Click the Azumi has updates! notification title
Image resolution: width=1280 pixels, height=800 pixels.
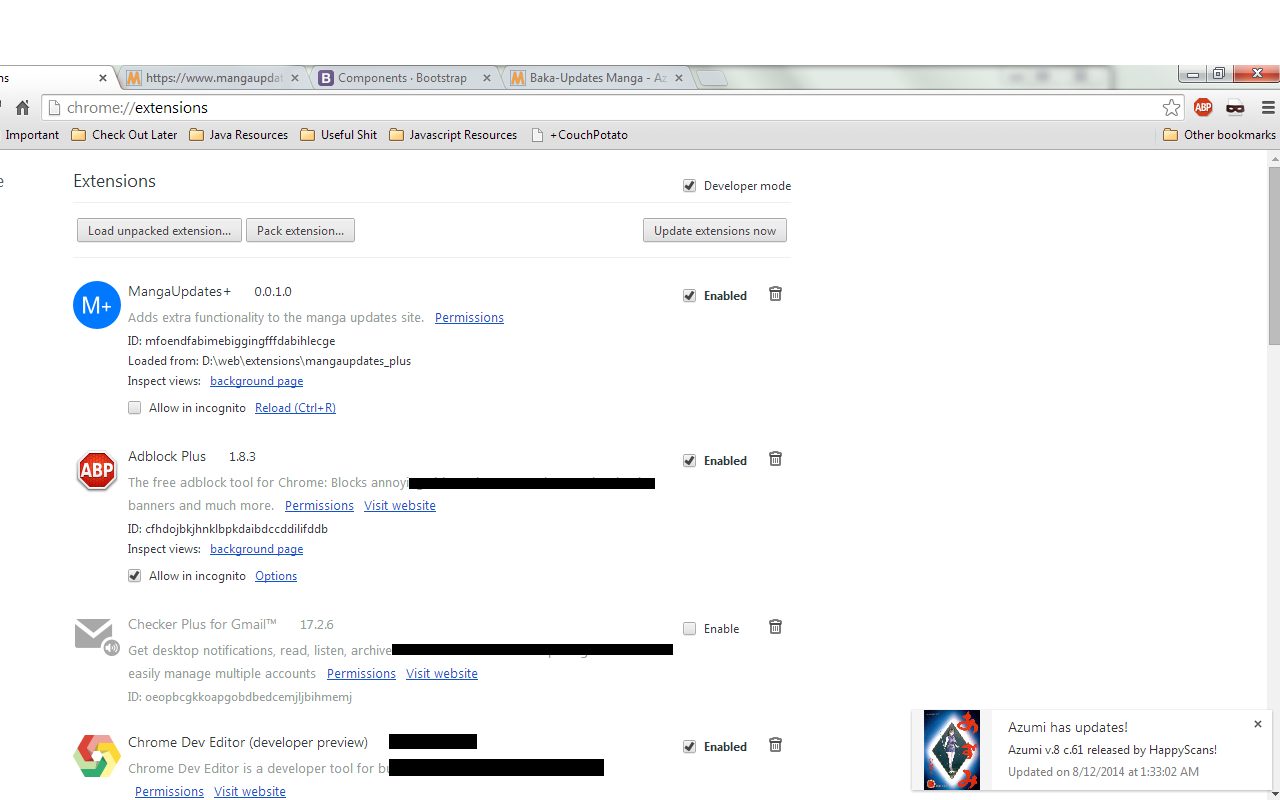1068,727
